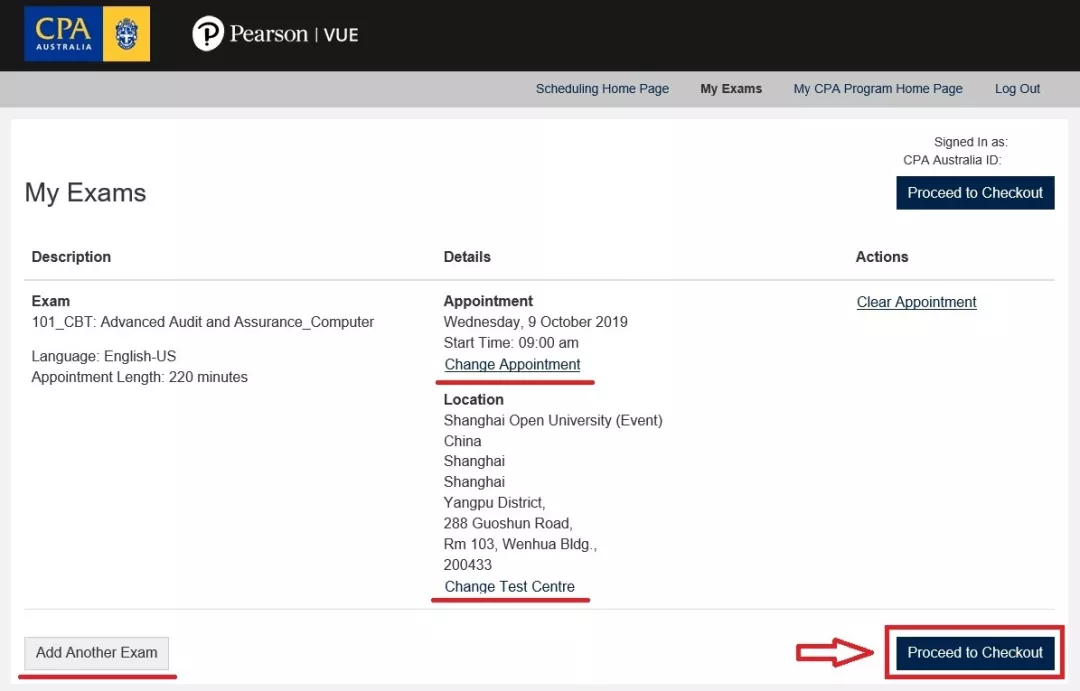
Task: Open the Change Appointment link
Action: pos(512,365)
